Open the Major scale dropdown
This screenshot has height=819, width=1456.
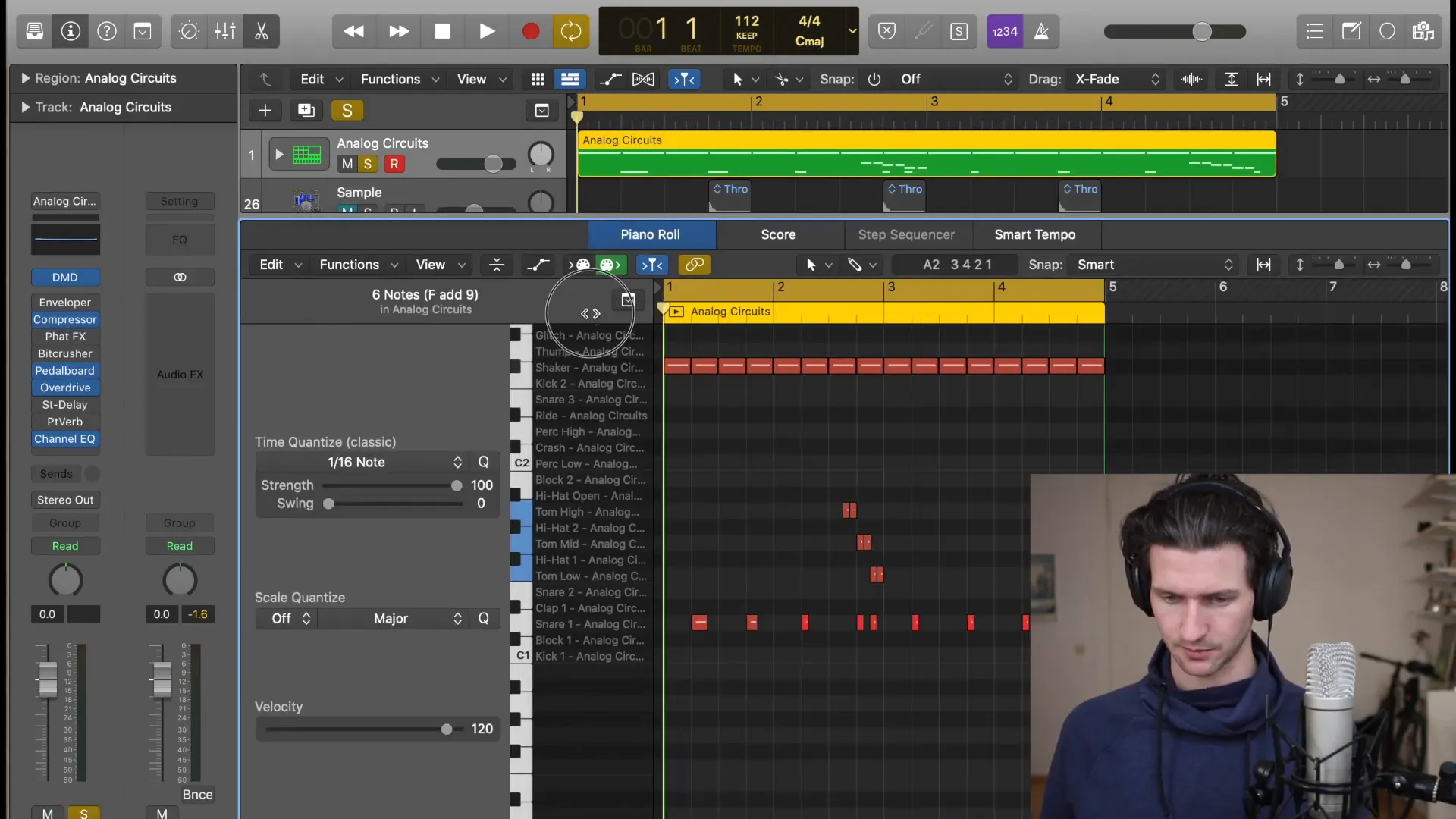coord(392,618)
